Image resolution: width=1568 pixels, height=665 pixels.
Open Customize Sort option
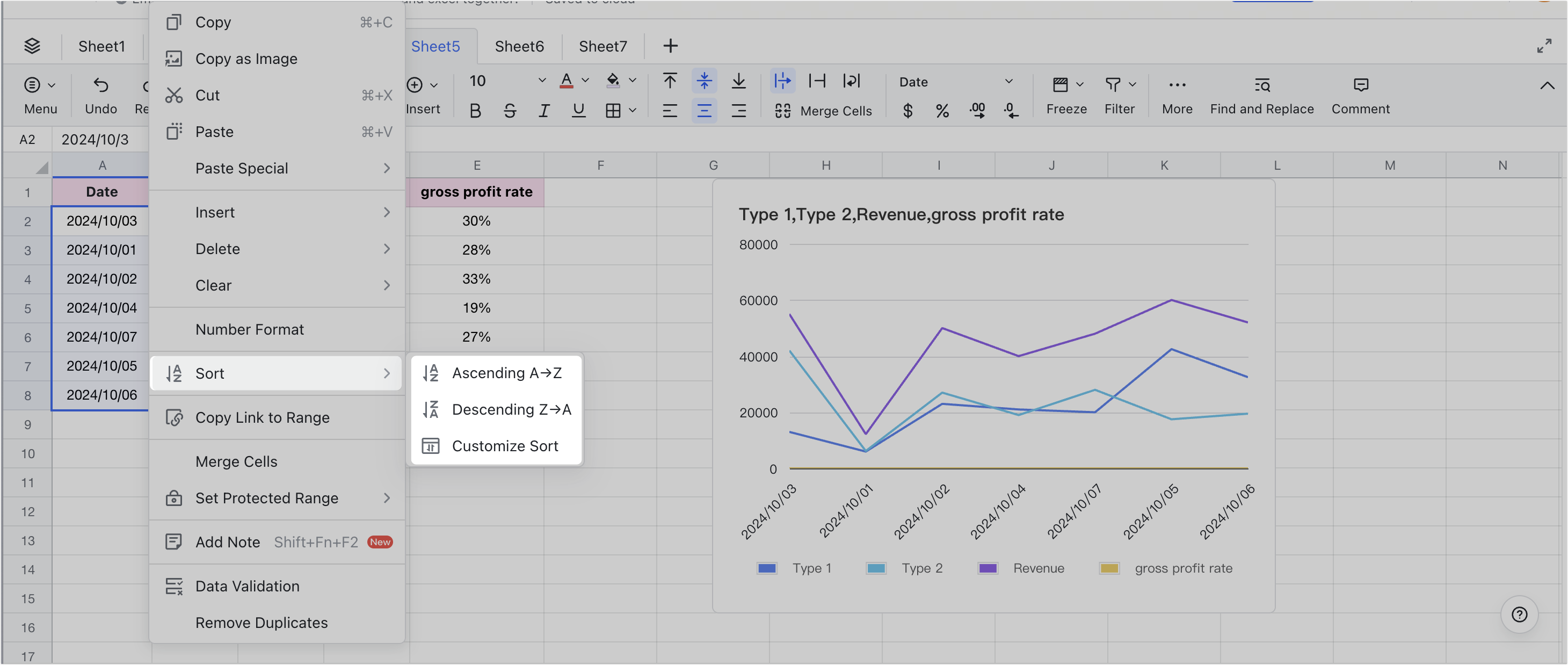[x=496, y=446]
